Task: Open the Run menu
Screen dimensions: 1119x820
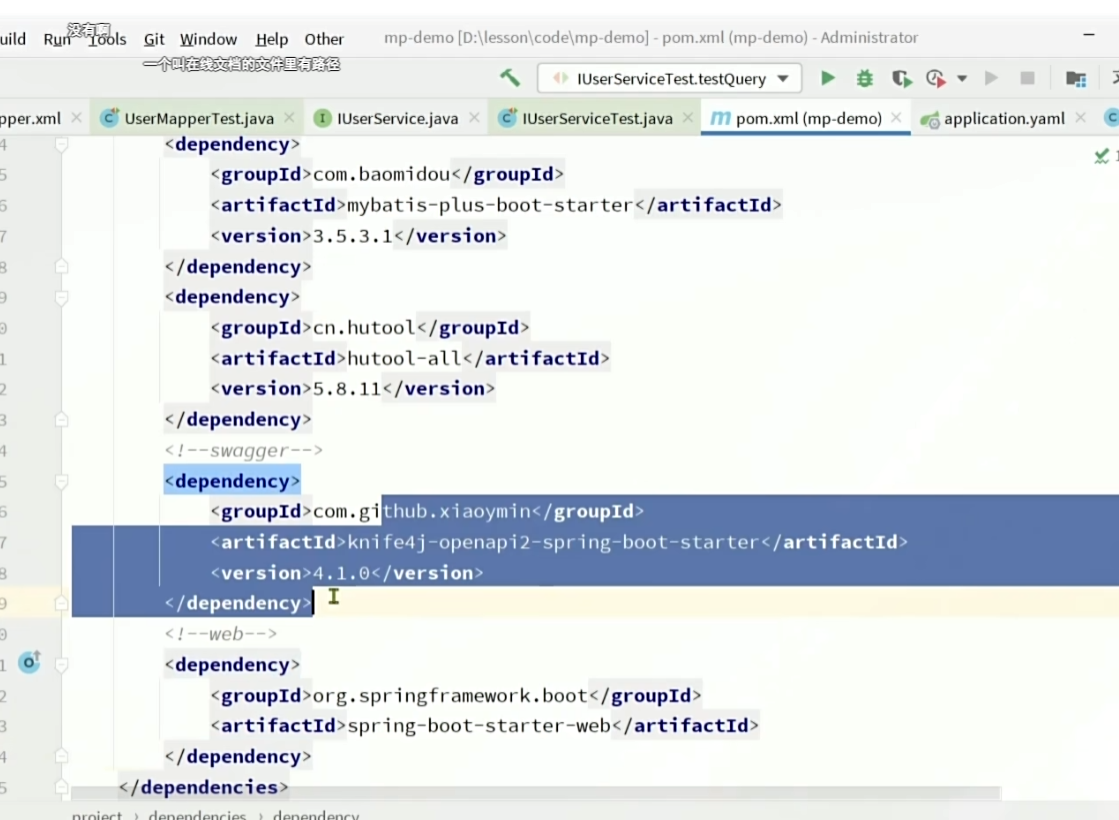Action: pos(56,39)
